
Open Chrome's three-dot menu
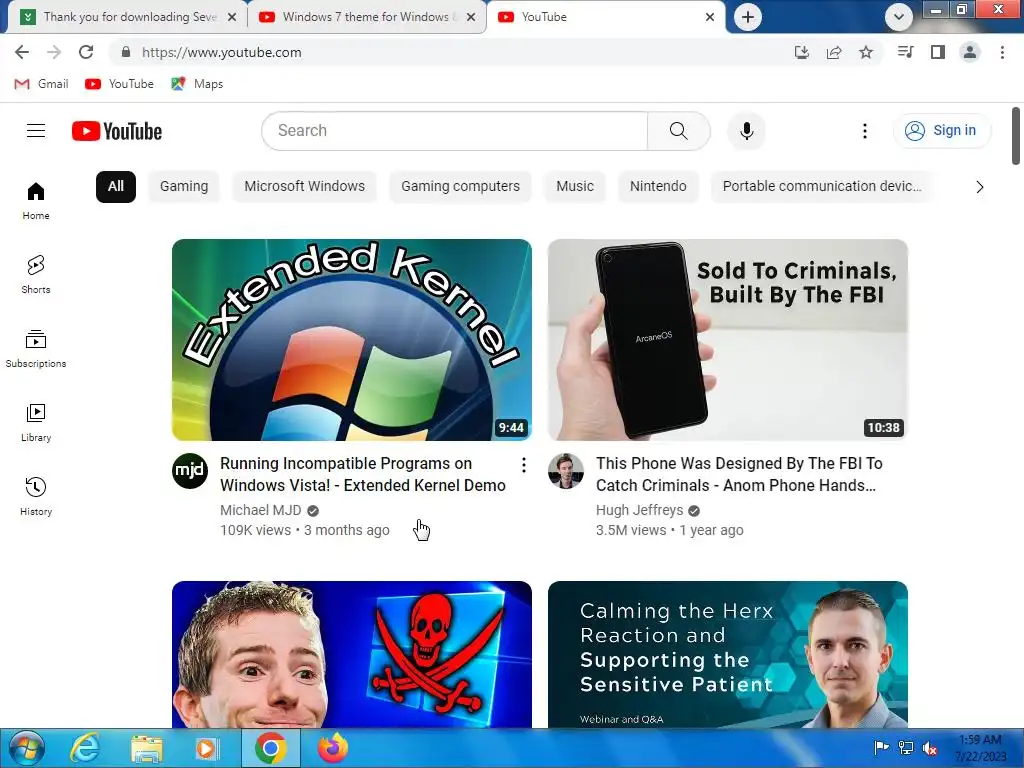(1002, 52)
